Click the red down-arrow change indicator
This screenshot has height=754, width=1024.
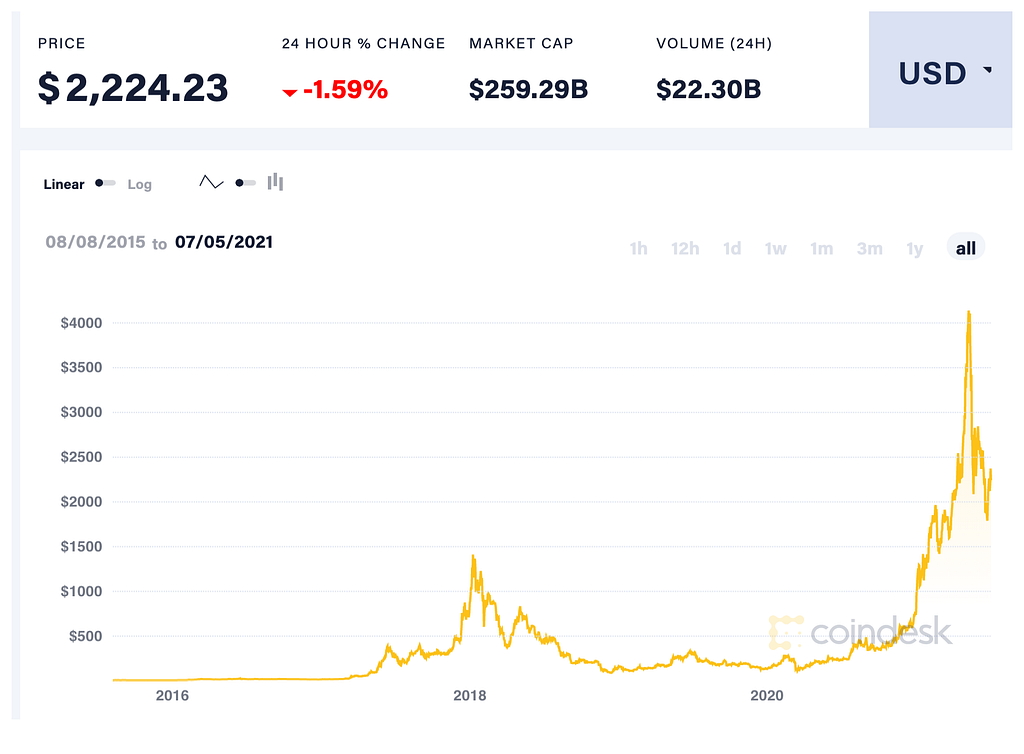pyautogui.click(x=289, y=93)
